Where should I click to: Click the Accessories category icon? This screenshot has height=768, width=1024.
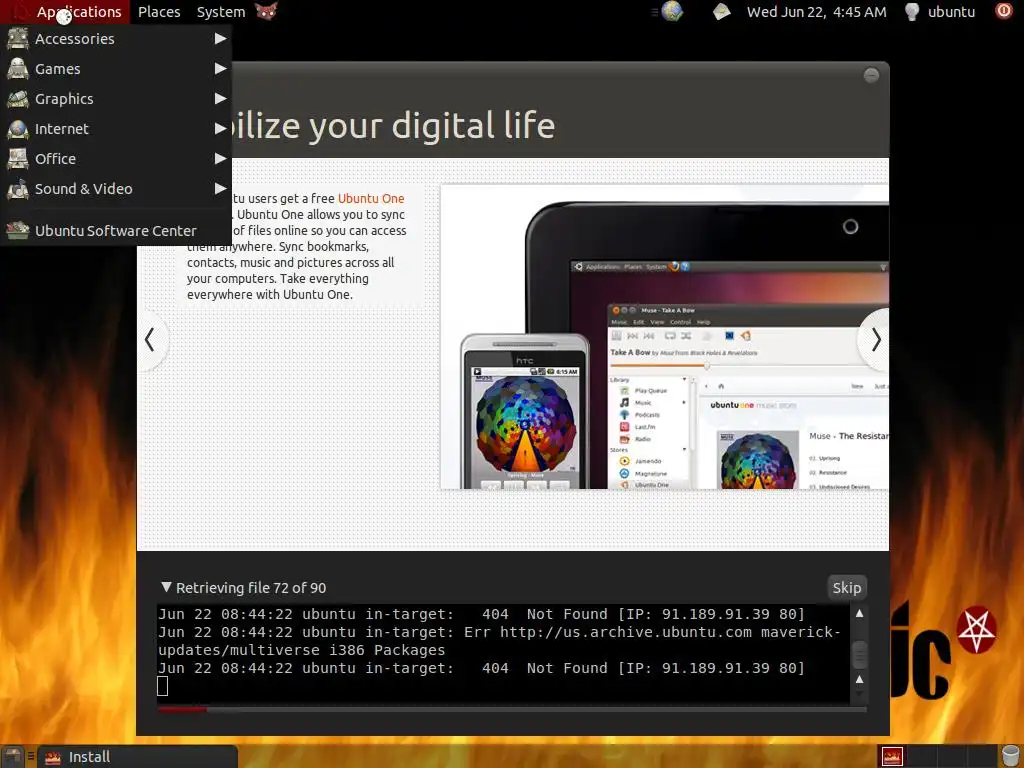(x=18, y=39)
